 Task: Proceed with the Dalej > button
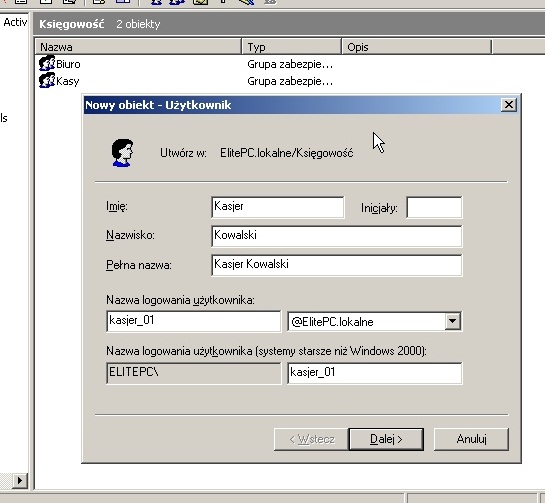click(x=386, y=439)
